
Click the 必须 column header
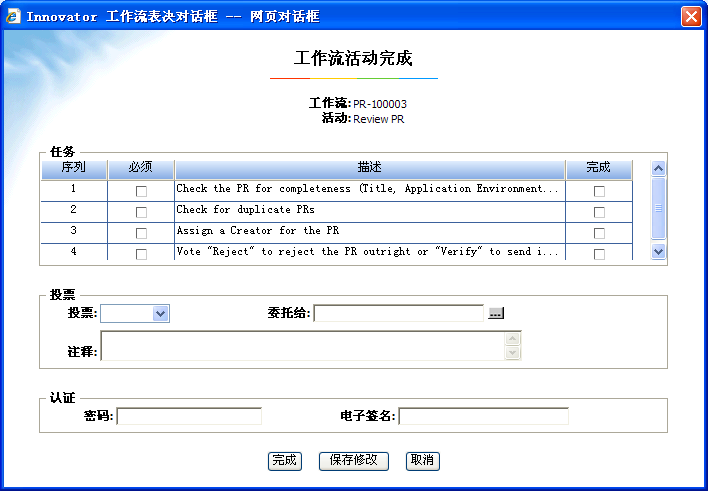pyautogui.click(x=141, y=169)
